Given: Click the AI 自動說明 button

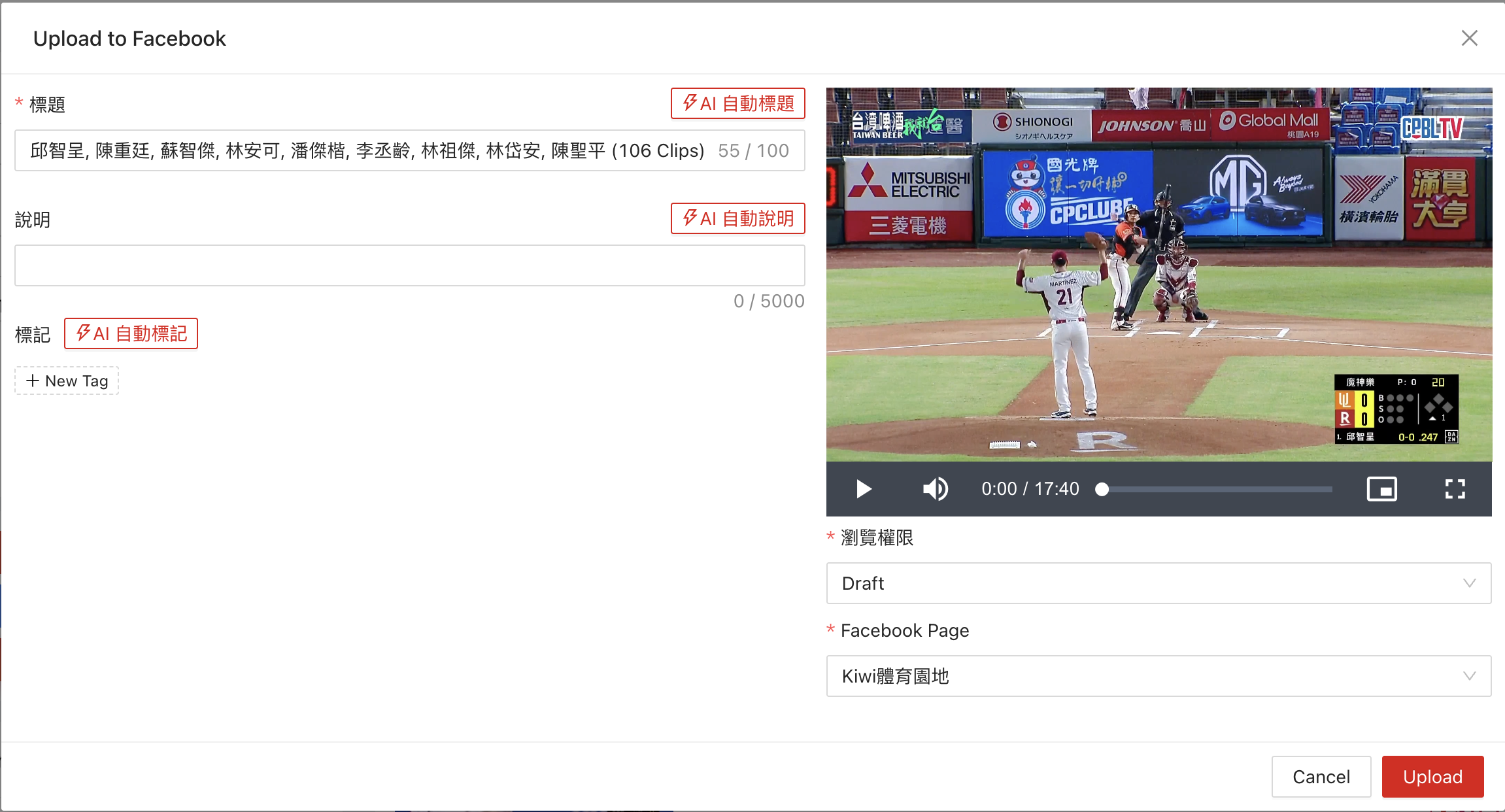Looking at the screenshot, I should 737,218.
